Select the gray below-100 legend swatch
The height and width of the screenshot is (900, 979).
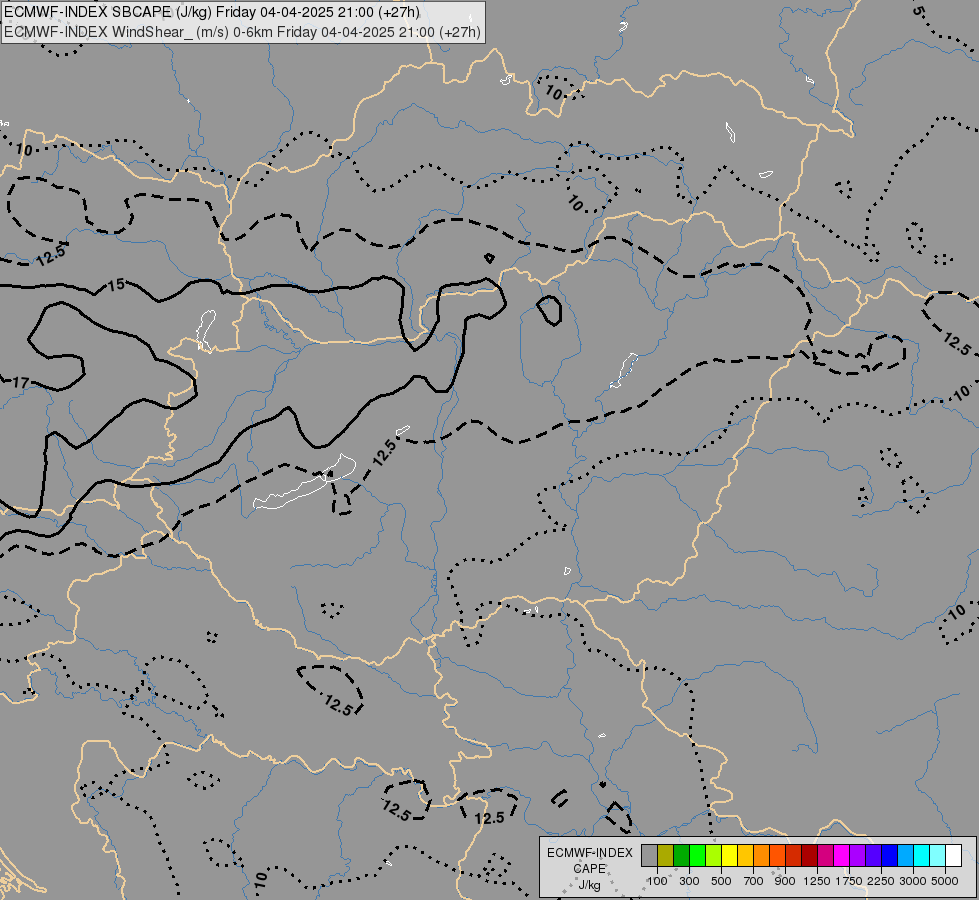click(649, 856)
